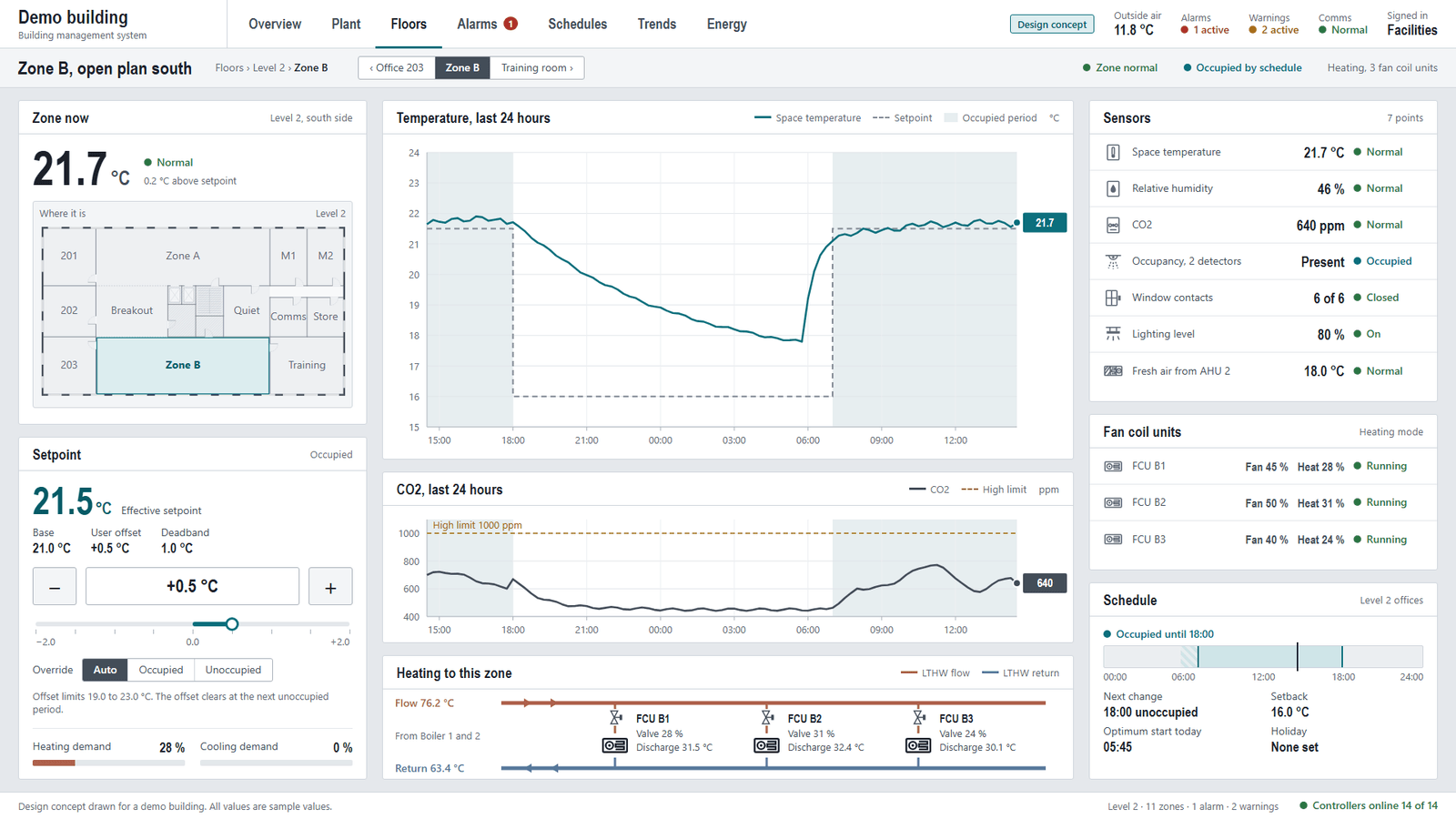Decrease setpoint offset with minus button
Viewport: 1456px width, 819px height.
(x=55, y=587)
